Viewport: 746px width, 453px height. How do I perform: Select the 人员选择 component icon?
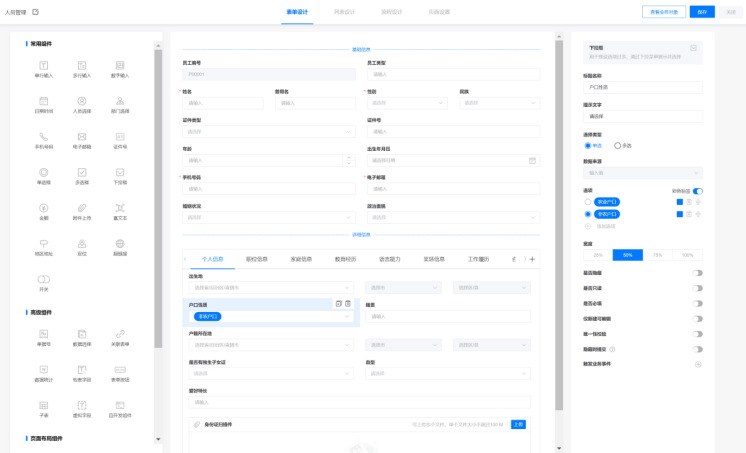click(x=82, y=101)
